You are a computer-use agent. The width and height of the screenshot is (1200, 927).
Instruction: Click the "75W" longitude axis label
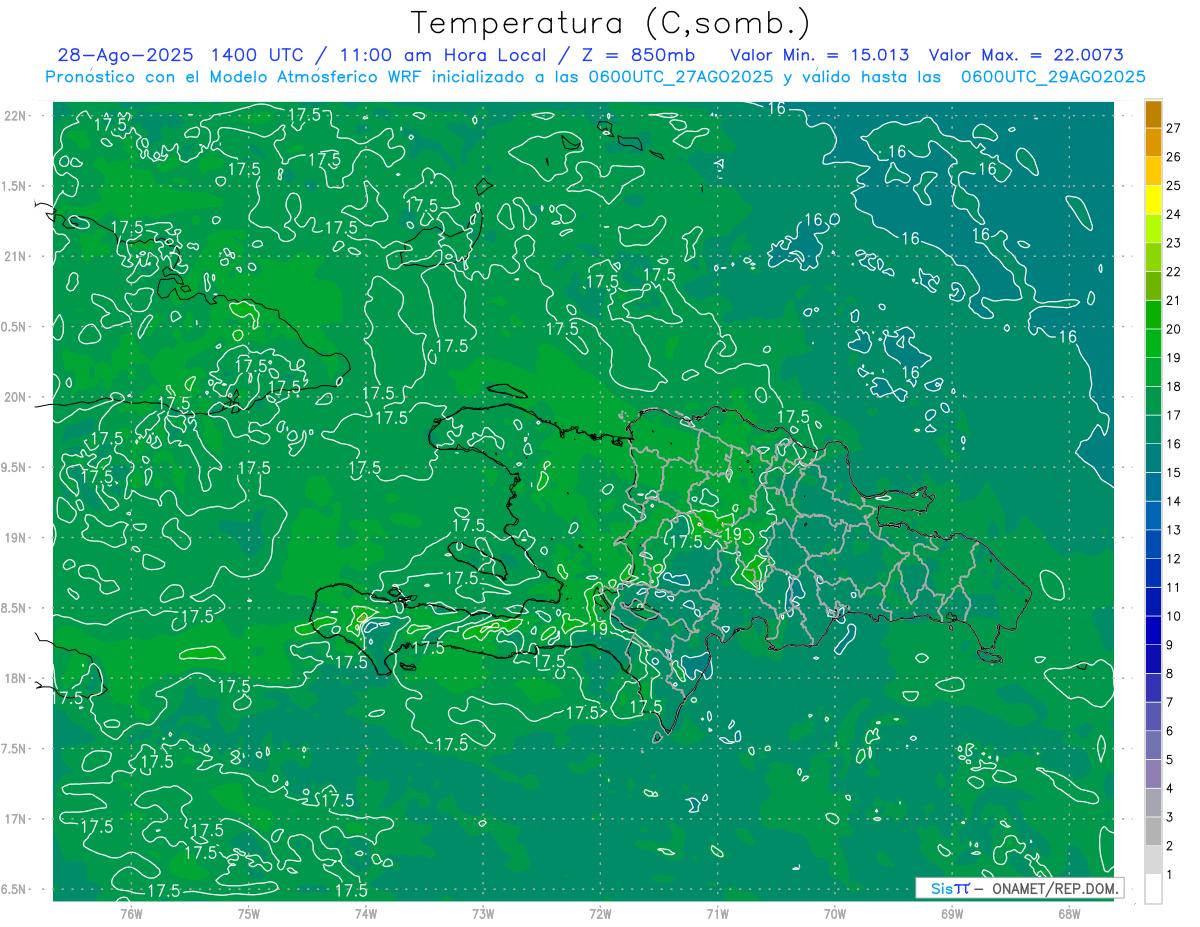click(x=249, y=913)
